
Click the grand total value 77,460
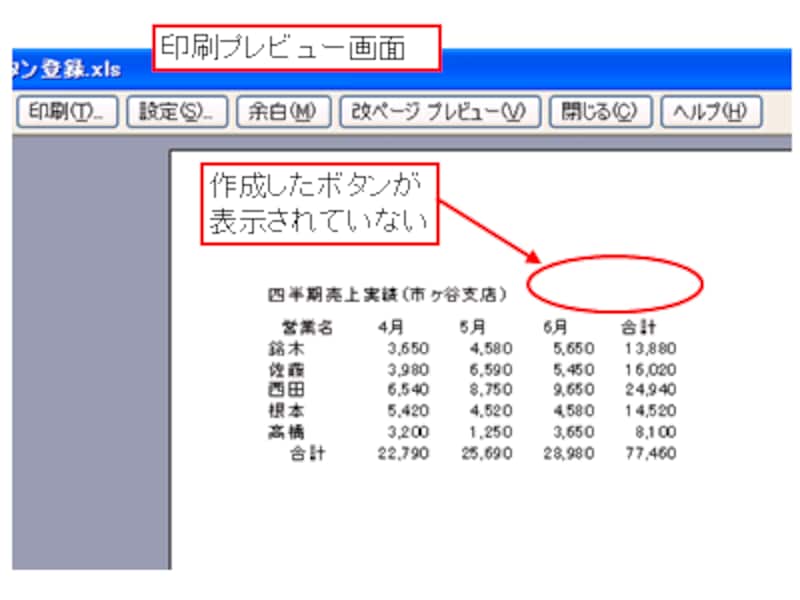pyautogui.click(x=649, y=453)
